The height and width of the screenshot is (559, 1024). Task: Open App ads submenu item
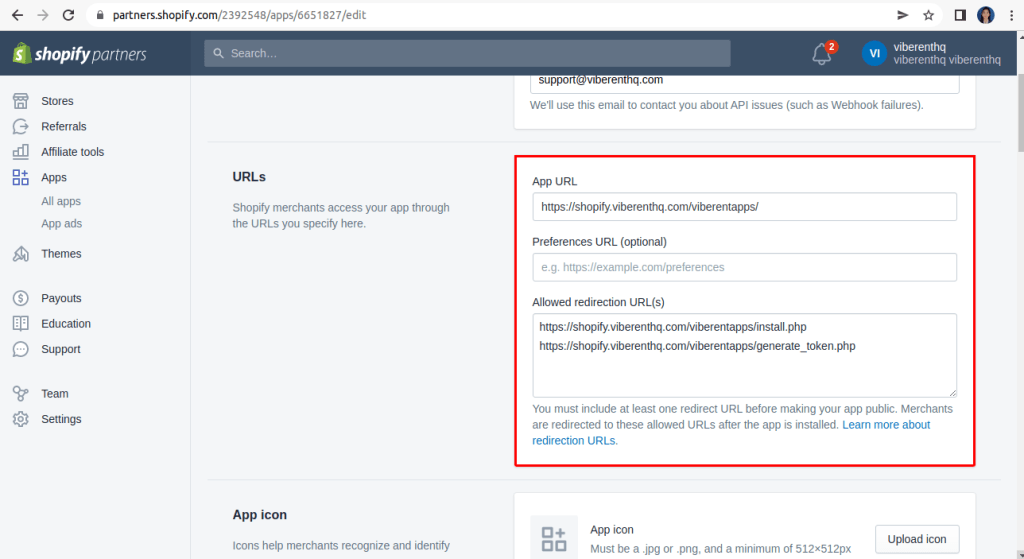[61, 224]
